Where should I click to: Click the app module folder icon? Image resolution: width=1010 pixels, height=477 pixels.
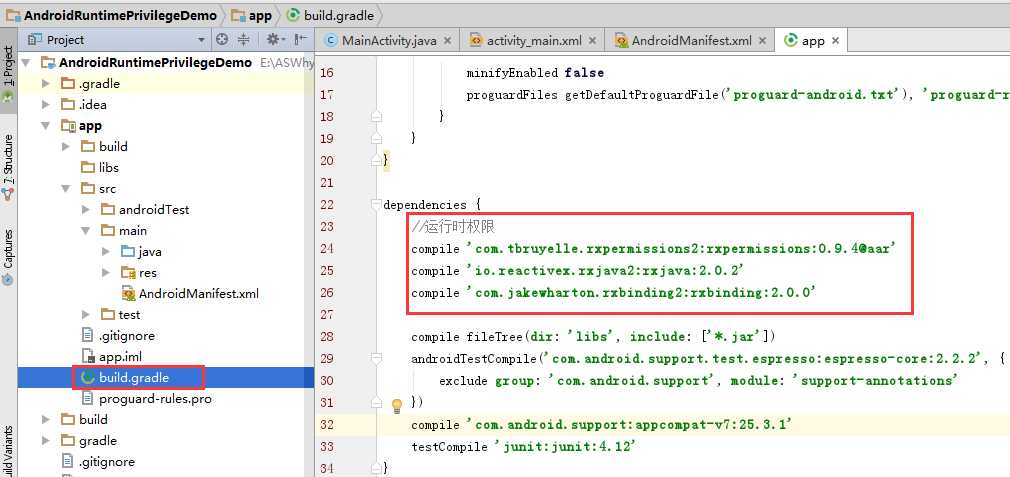pyautogui.click(x=67, y=126)
